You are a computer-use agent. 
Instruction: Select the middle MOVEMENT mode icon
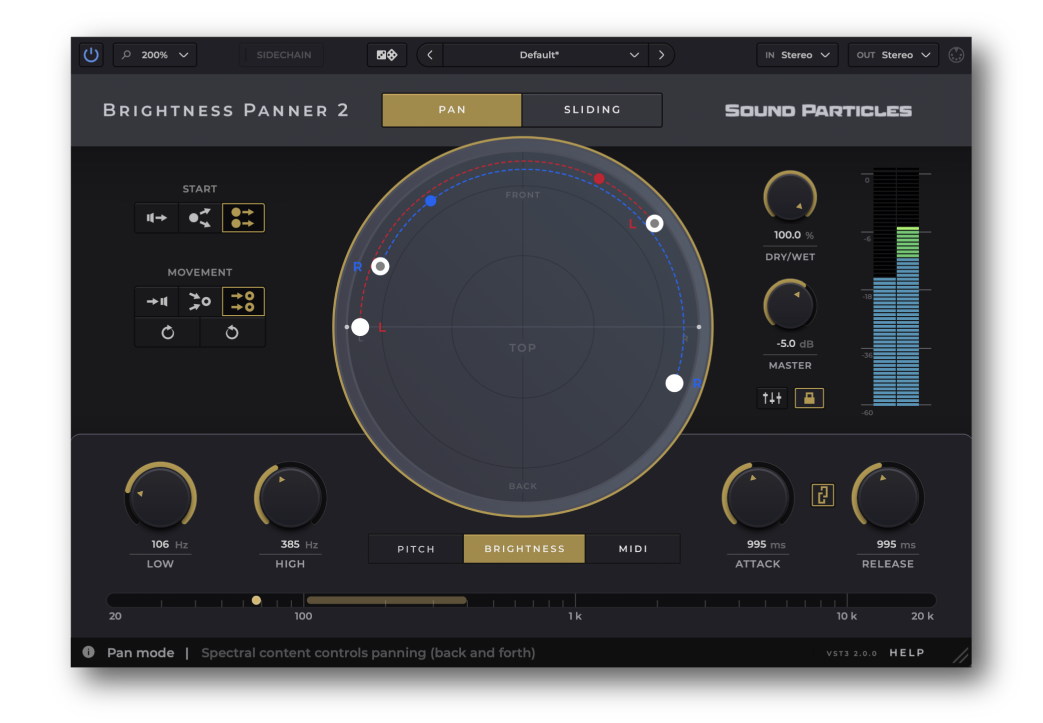coord(200,301)
